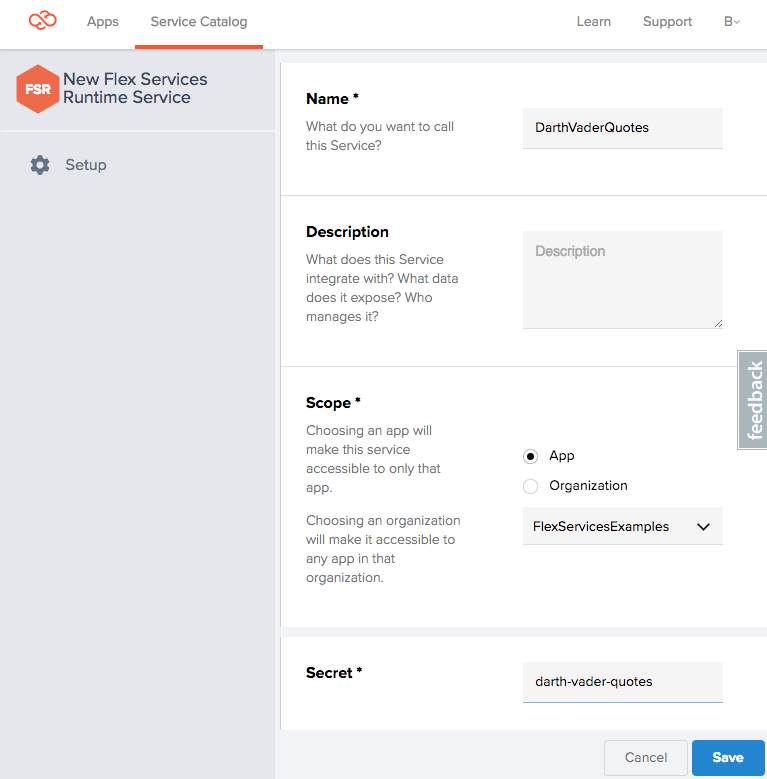Screen dimensions: 767x779
Task: Click the Setup gear icon
Action: 40,165
